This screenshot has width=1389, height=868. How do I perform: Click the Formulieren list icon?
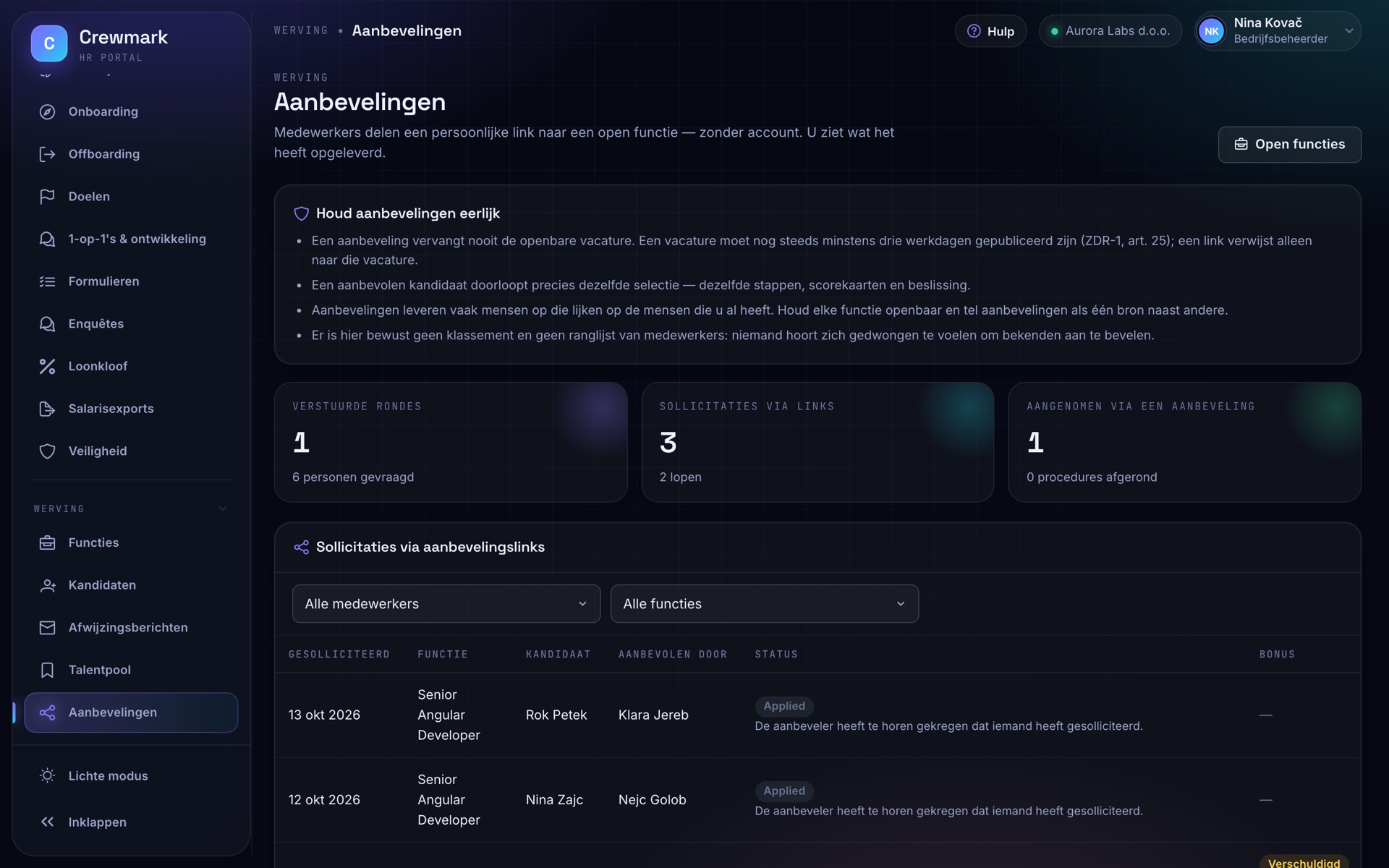[x=47, y=281]
